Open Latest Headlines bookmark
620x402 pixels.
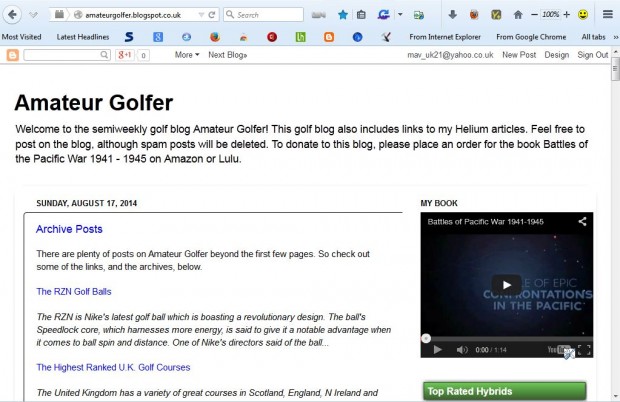coord(83,37)
